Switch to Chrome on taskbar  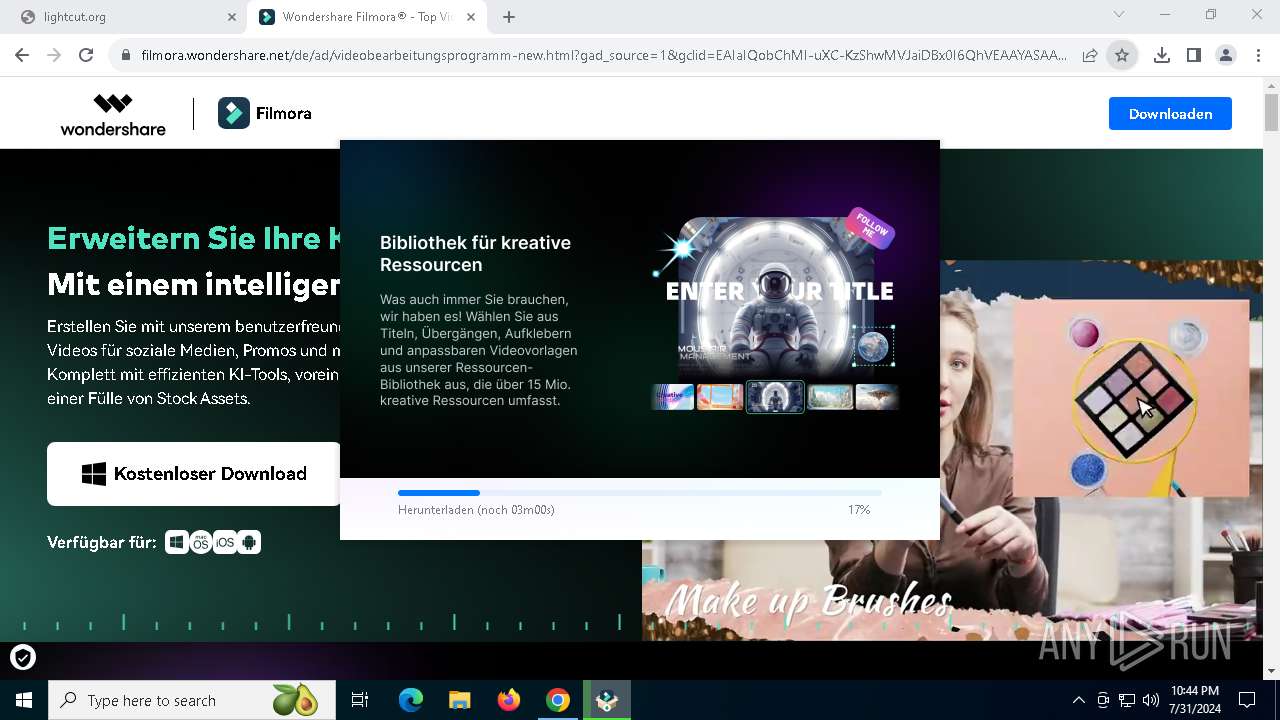pyautogui.click(x=558, y=700)
